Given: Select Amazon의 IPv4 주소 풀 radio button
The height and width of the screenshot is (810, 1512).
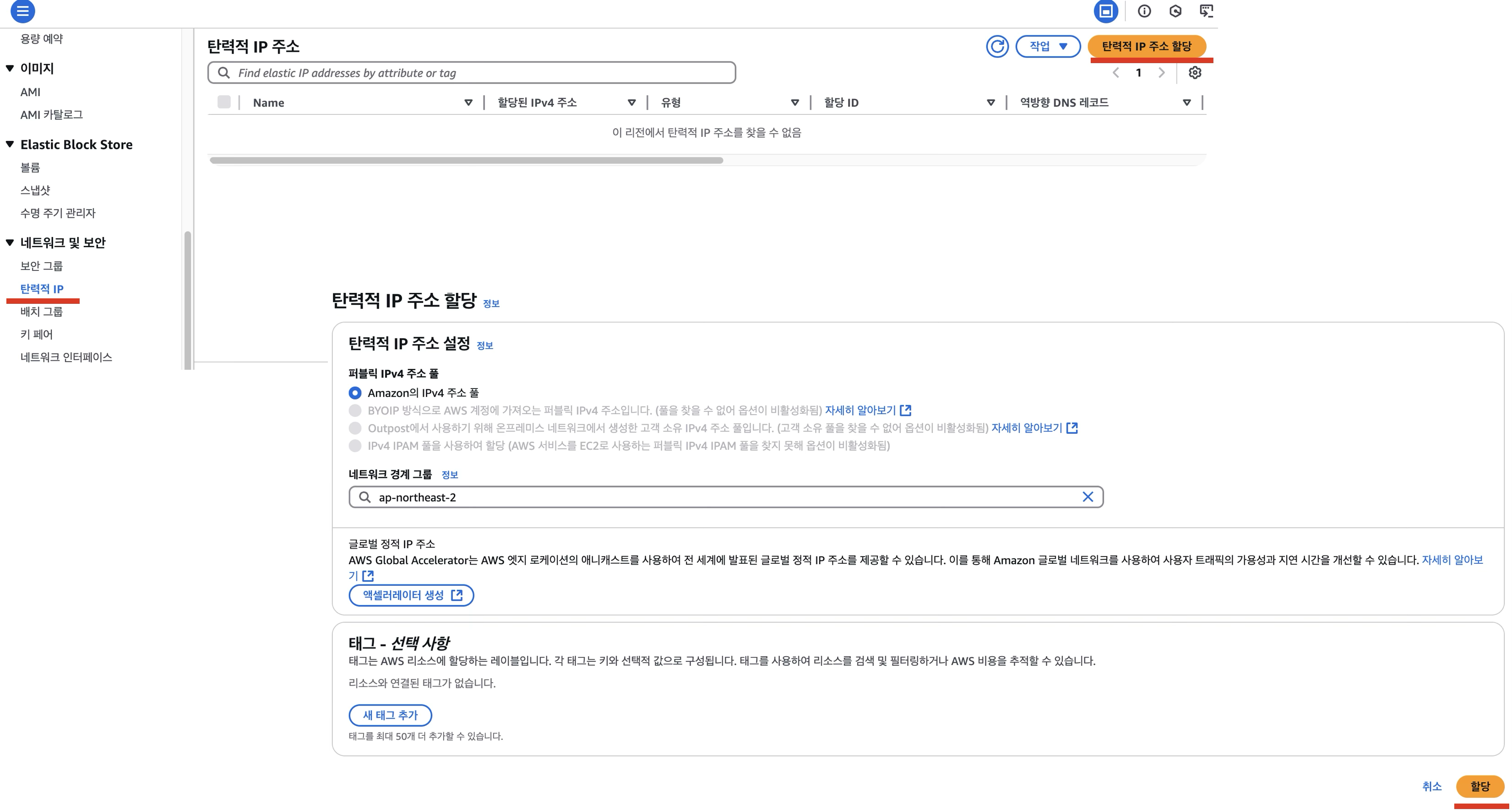Looking at the screenshot, I should [355, 393].
